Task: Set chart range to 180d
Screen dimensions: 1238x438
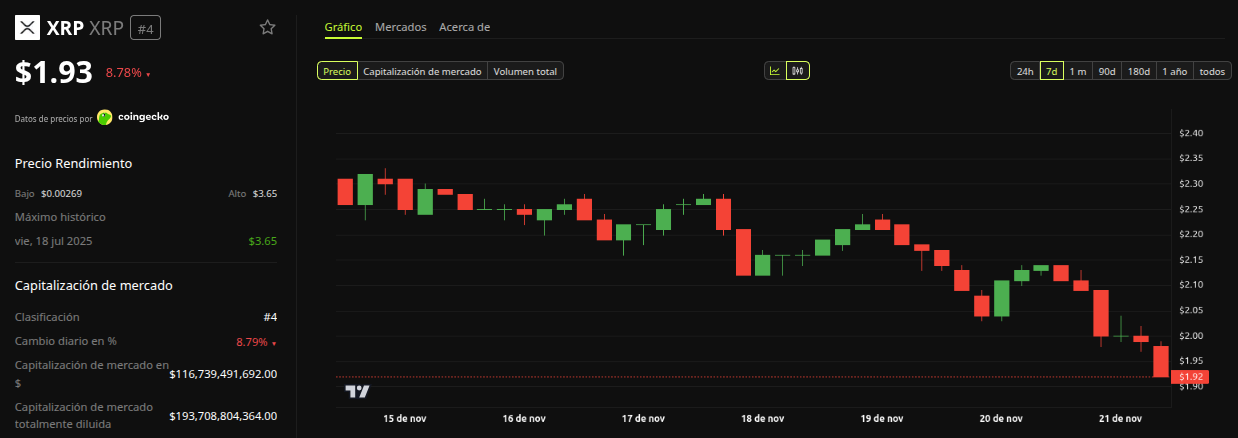Action: pyautogui.click(x=1139, y=71)
